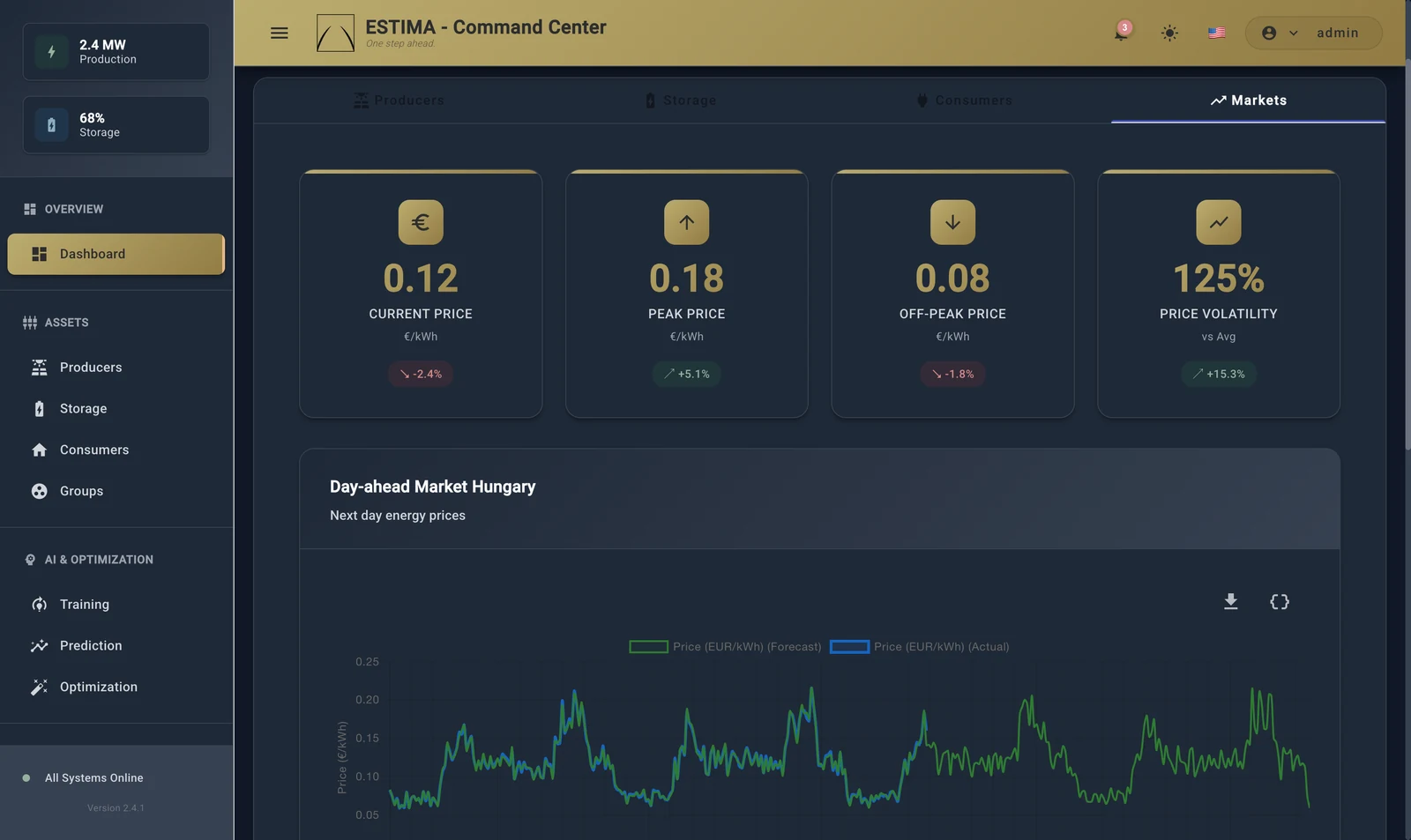Click the lightning bolt production icon

point(51,52)
